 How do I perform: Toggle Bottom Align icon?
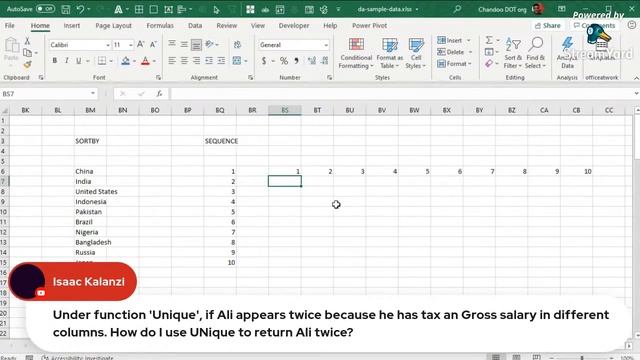click(196, 44)
